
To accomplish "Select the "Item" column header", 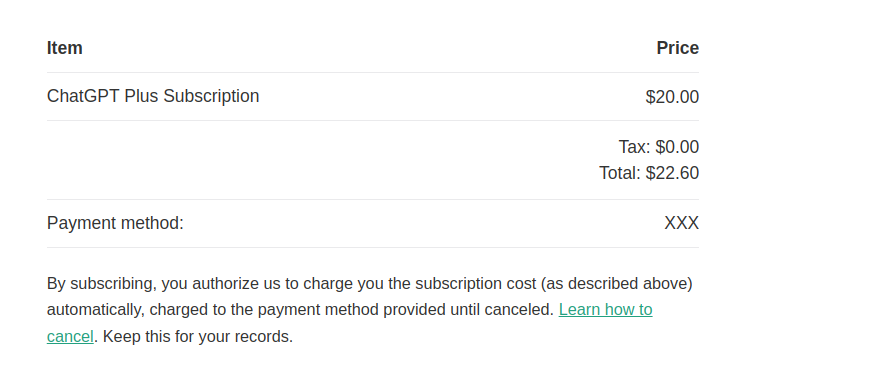I will point(64,48).
